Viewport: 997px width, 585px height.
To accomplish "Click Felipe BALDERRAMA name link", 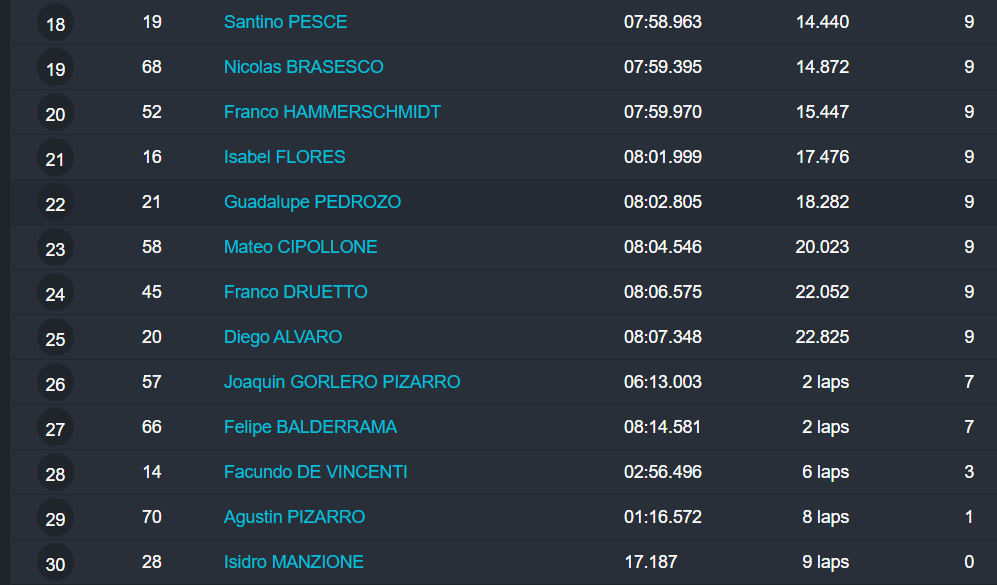I will tap(310, 427).
